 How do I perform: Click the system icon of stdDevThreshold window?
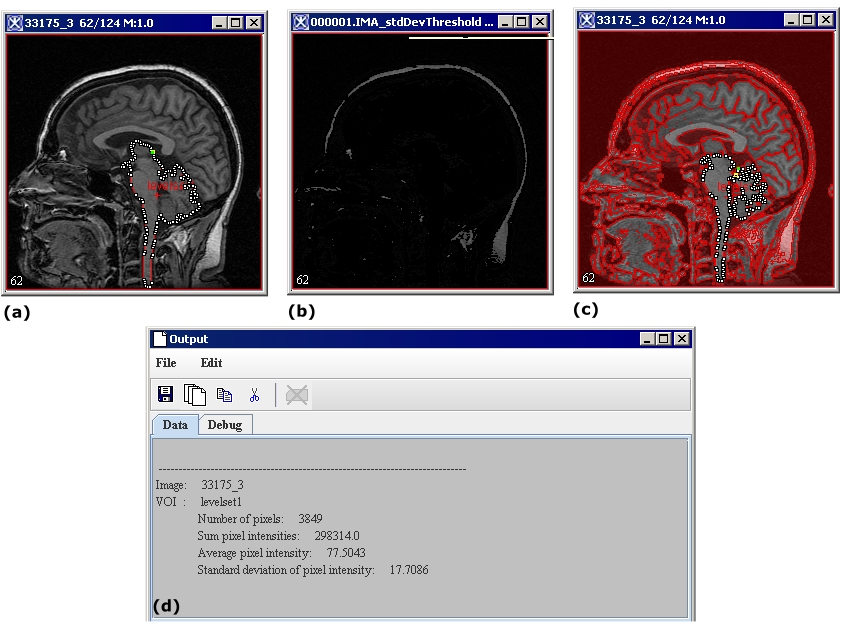pyautogui.click(x=300, y=21)
